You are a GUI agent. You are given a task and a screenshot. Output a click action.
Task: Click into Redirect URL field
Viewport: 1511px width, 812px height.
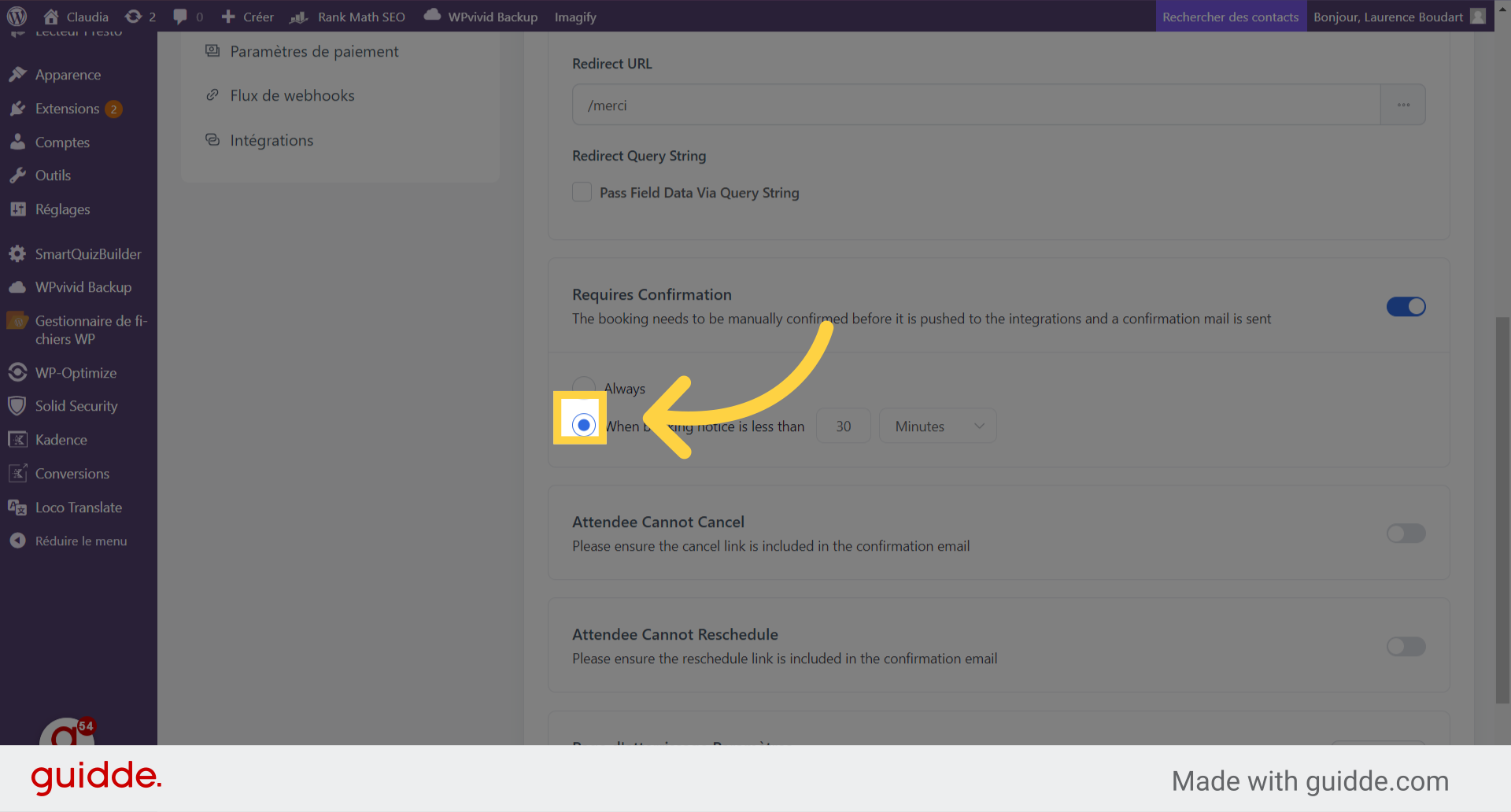coord(976,105)
